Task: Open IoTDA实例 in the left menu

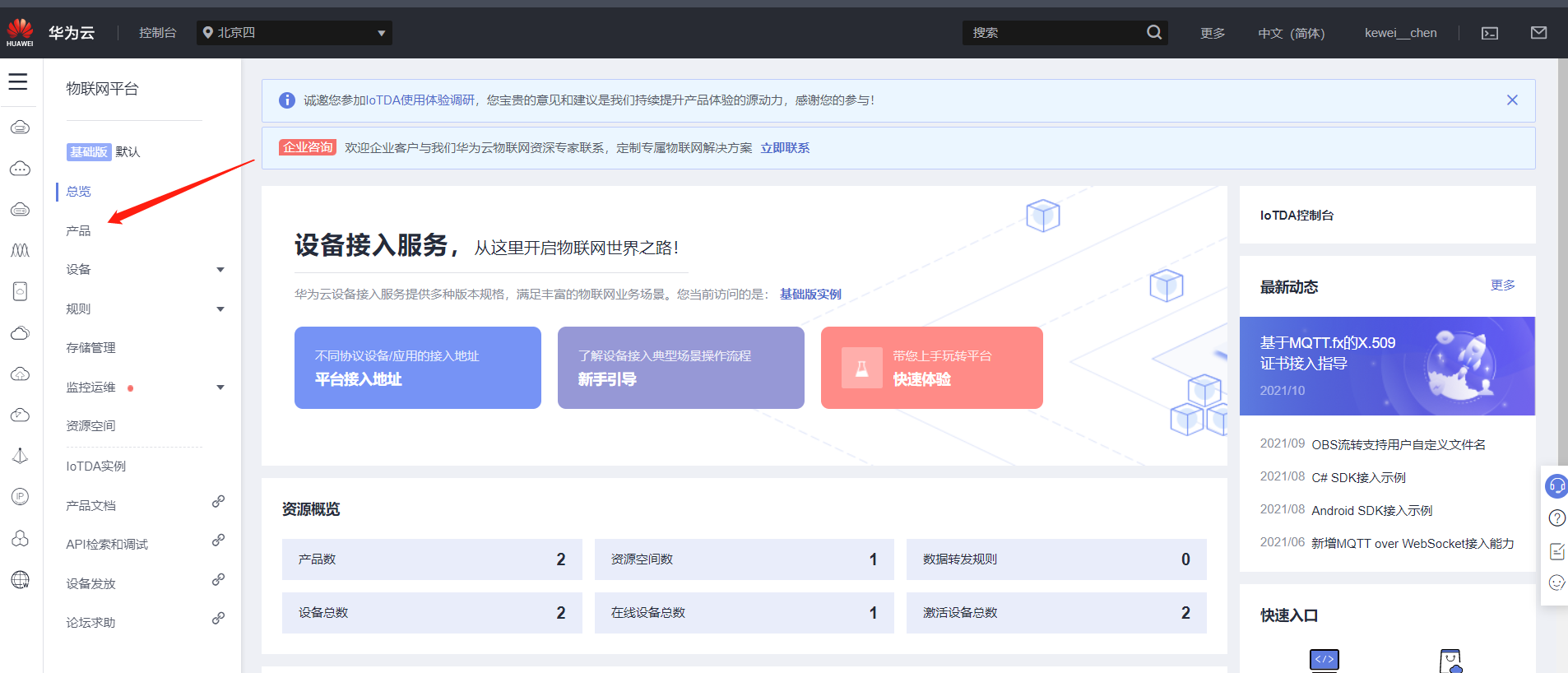Action: coord(95,466)
